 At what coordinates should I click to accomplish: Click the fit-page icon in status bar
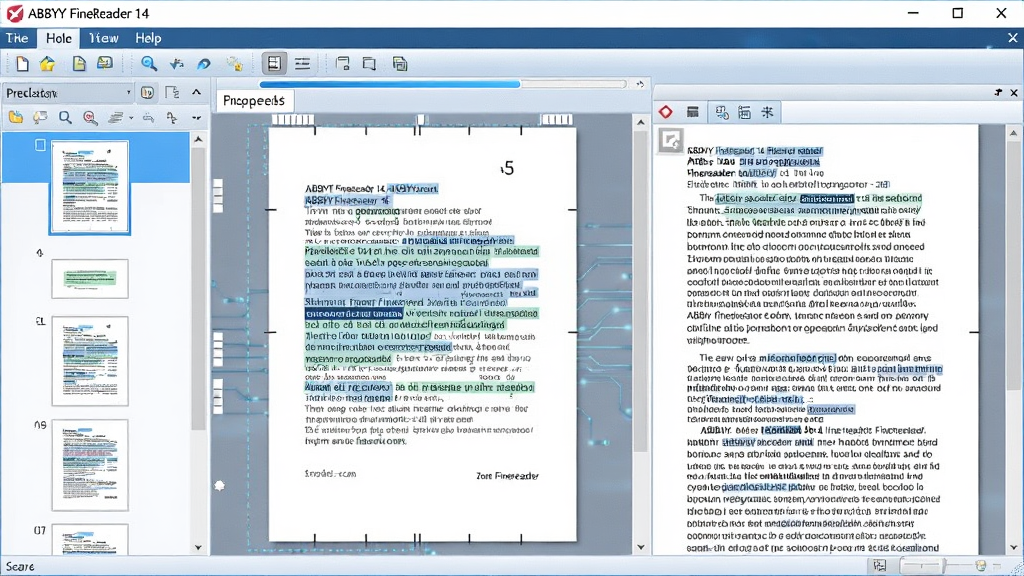coord(880,566)
